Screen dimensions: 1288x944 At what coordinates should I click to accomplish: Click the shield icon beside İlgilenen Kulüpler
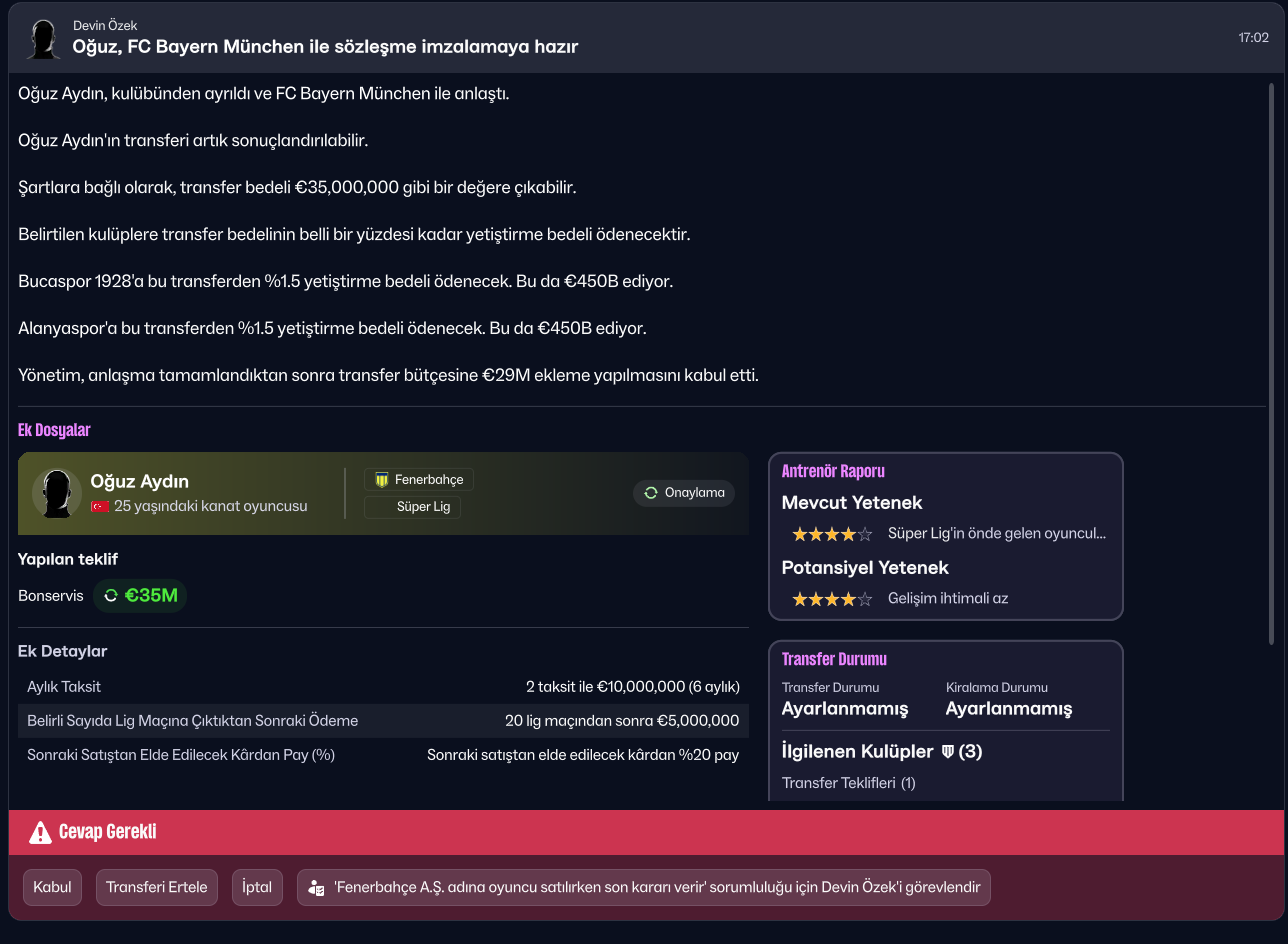point(948,751)
